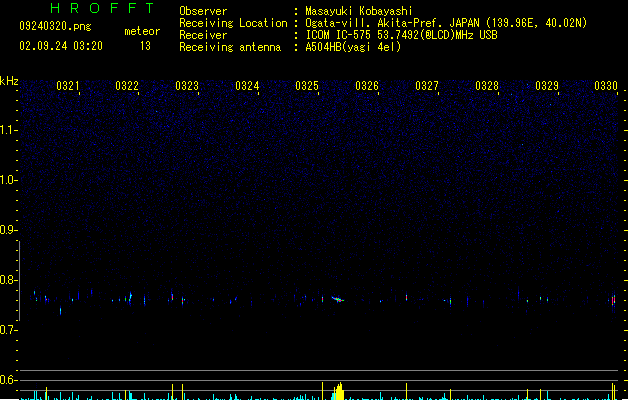Click the 0323 time marker
The image size is (629, 400).
tap(187, 86)
